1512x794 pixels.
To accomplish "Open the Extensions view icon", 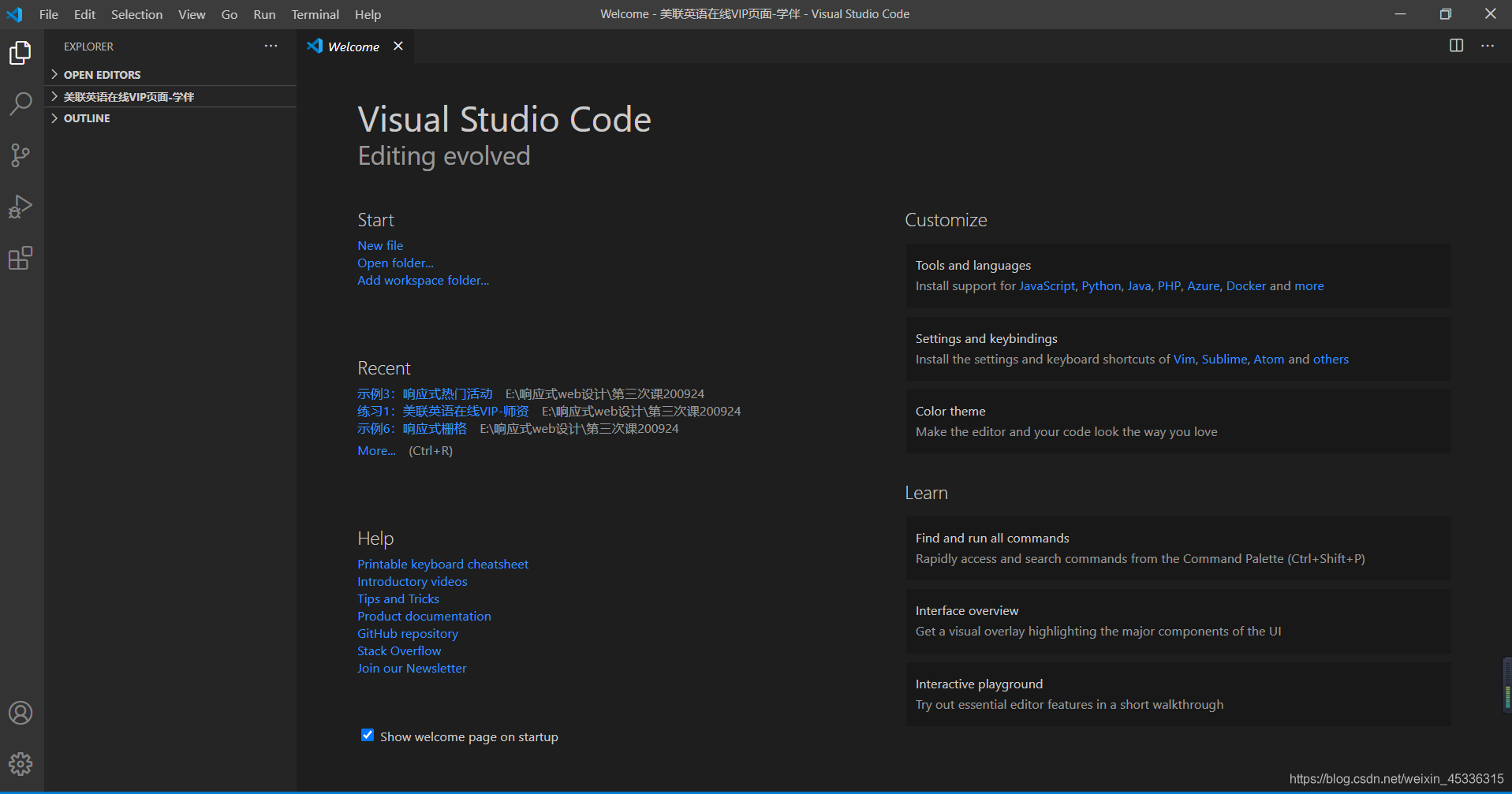I will pyautogui.click(x=21, y=258).
